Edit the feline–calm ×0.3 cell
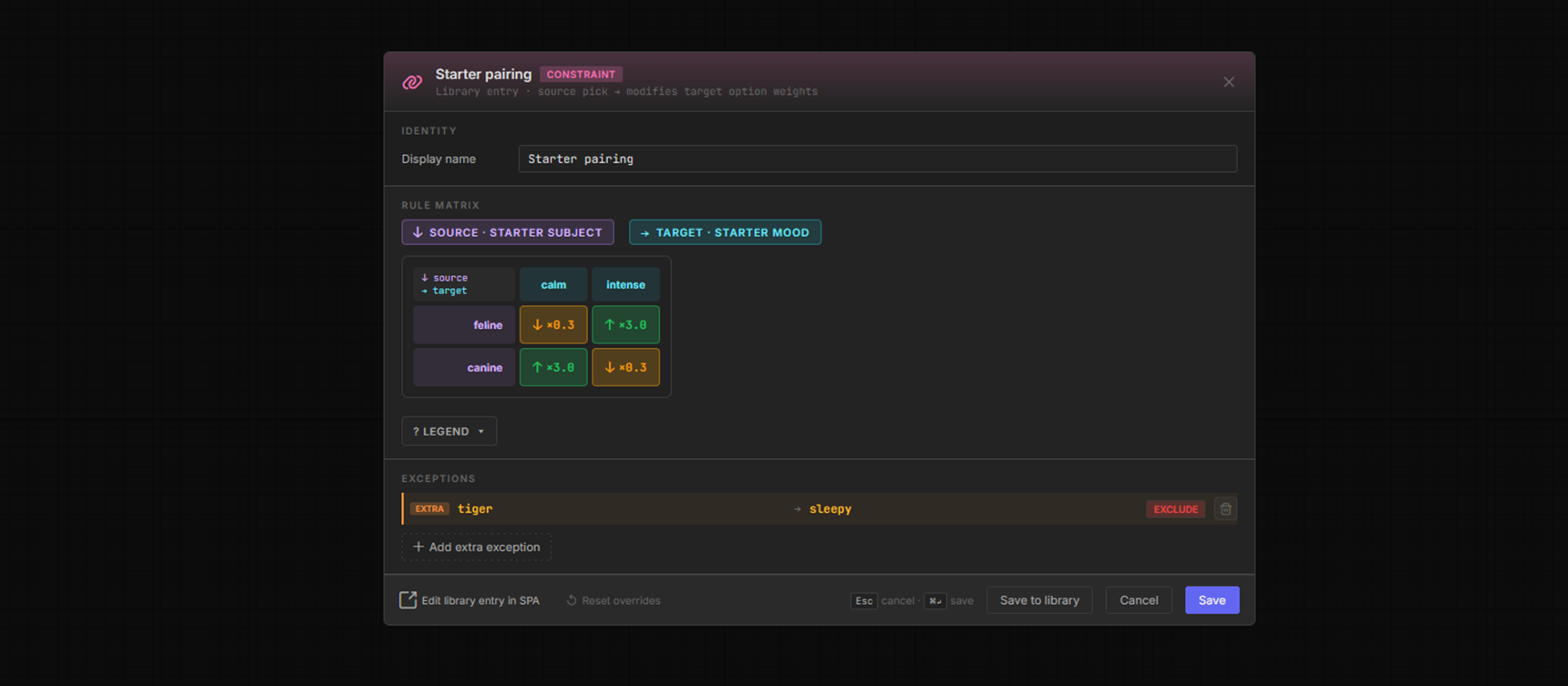 pyautogui.click(x=553, y=324)
